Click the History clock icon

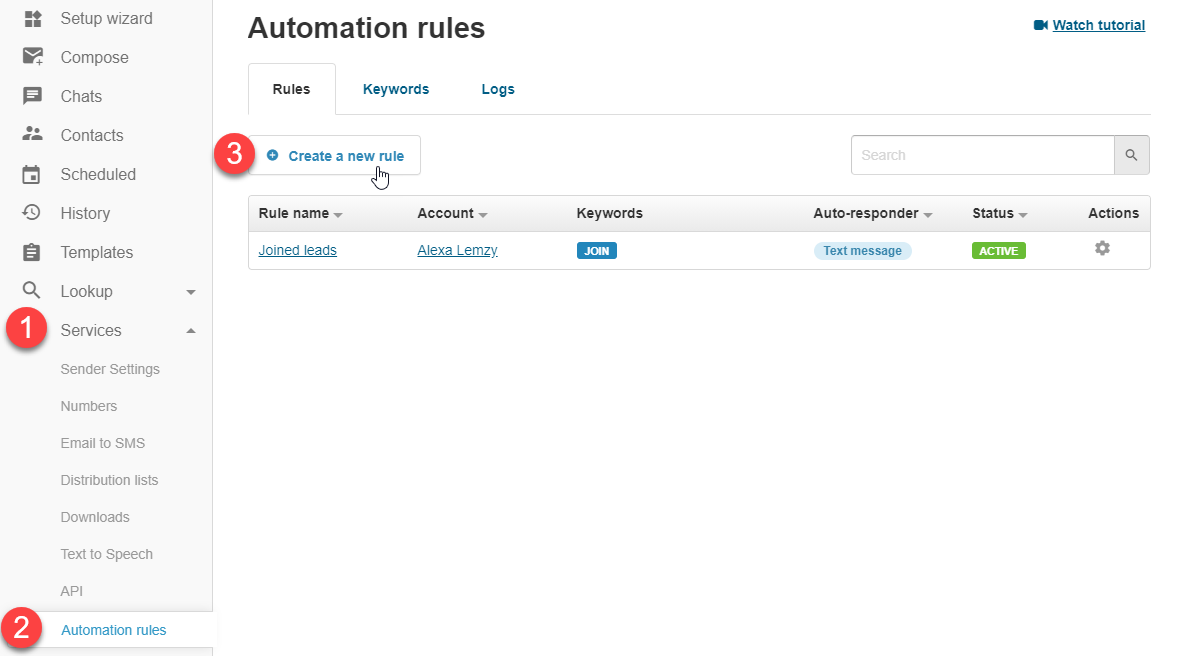tap(31, 213)
